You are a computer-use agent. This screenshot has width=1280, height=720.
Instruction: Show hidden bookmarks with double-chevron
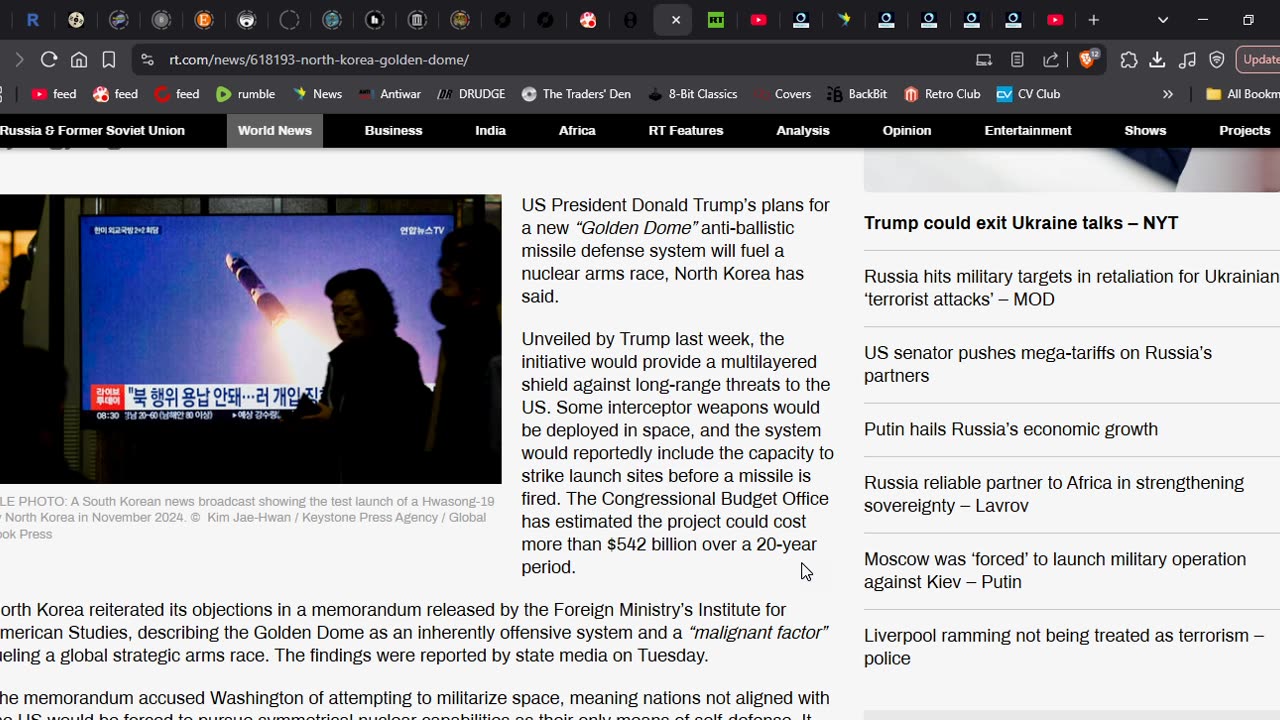coord(1168,94)
